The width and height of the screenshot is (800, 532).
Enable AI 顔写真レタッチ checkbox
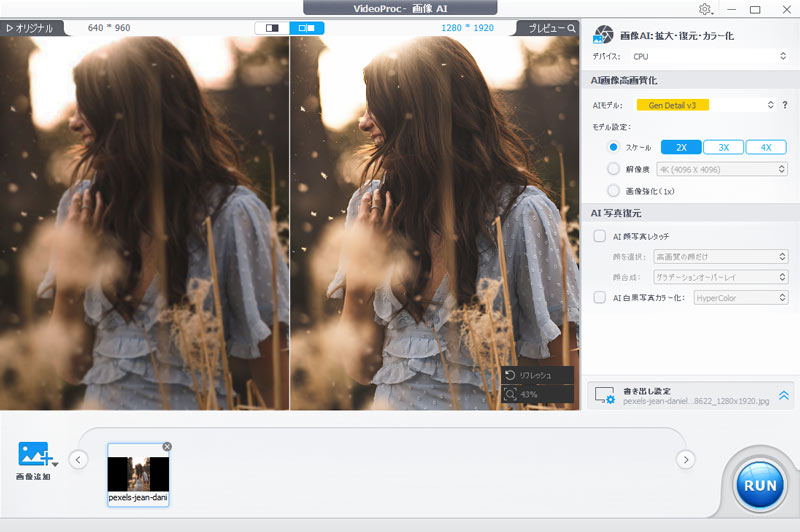pyautogui.click(x=599, y=236)
